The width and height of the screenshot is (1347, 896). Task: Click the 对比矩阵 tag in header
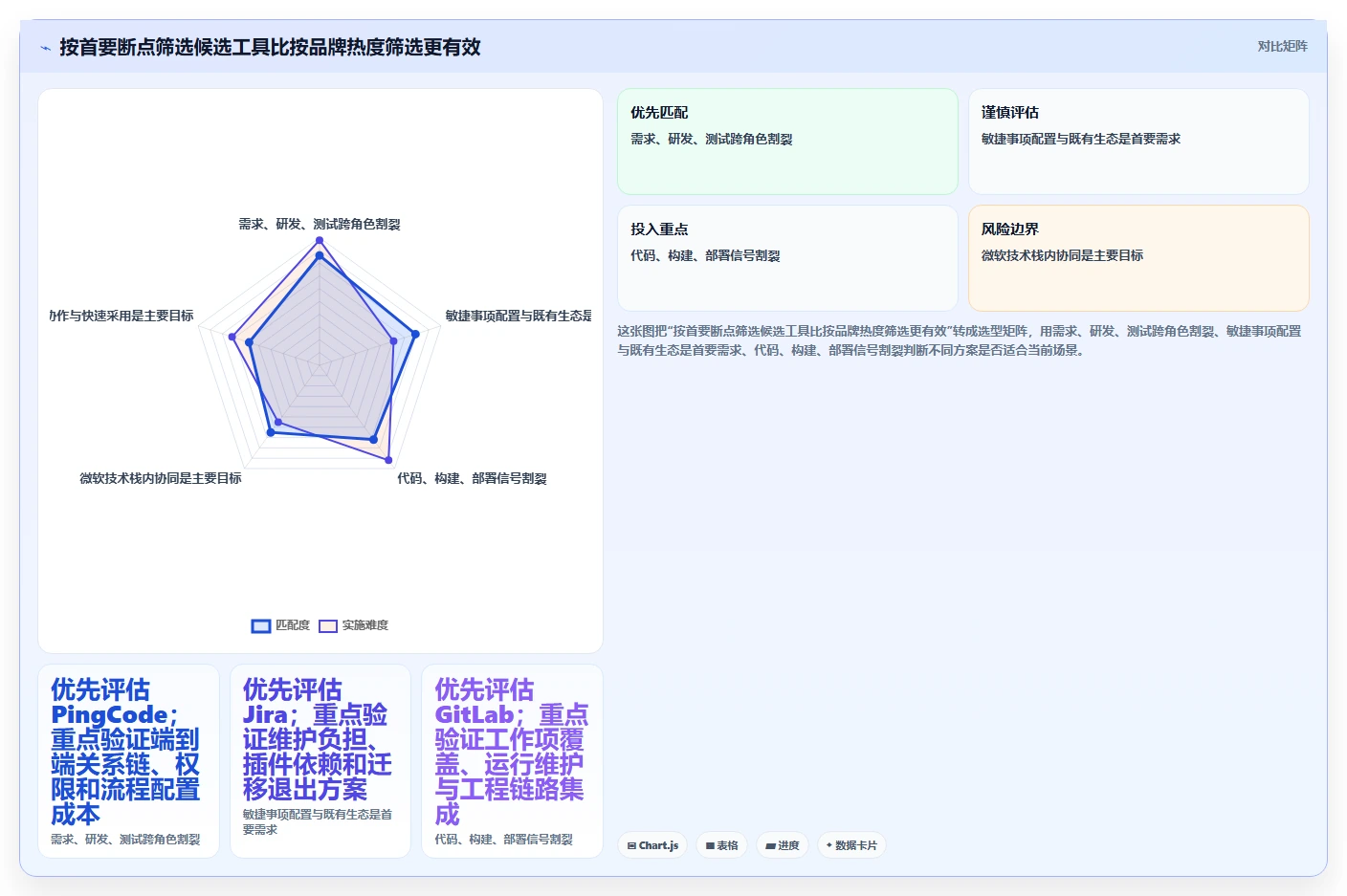(x=1282, y=46)
